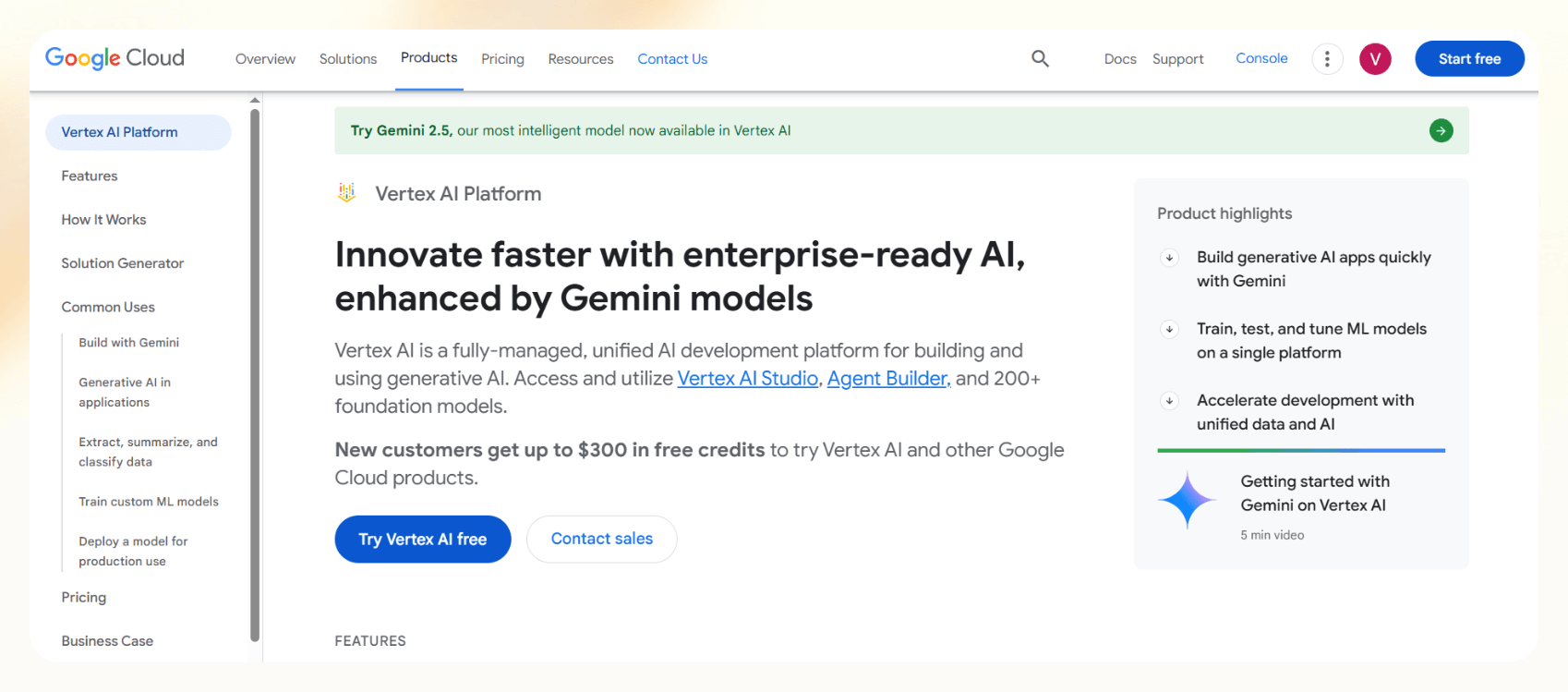This screenshot has height=692, width=1568.
Task: Click the Try Gemini 2.5 banner text
Action: coord(571,130)
